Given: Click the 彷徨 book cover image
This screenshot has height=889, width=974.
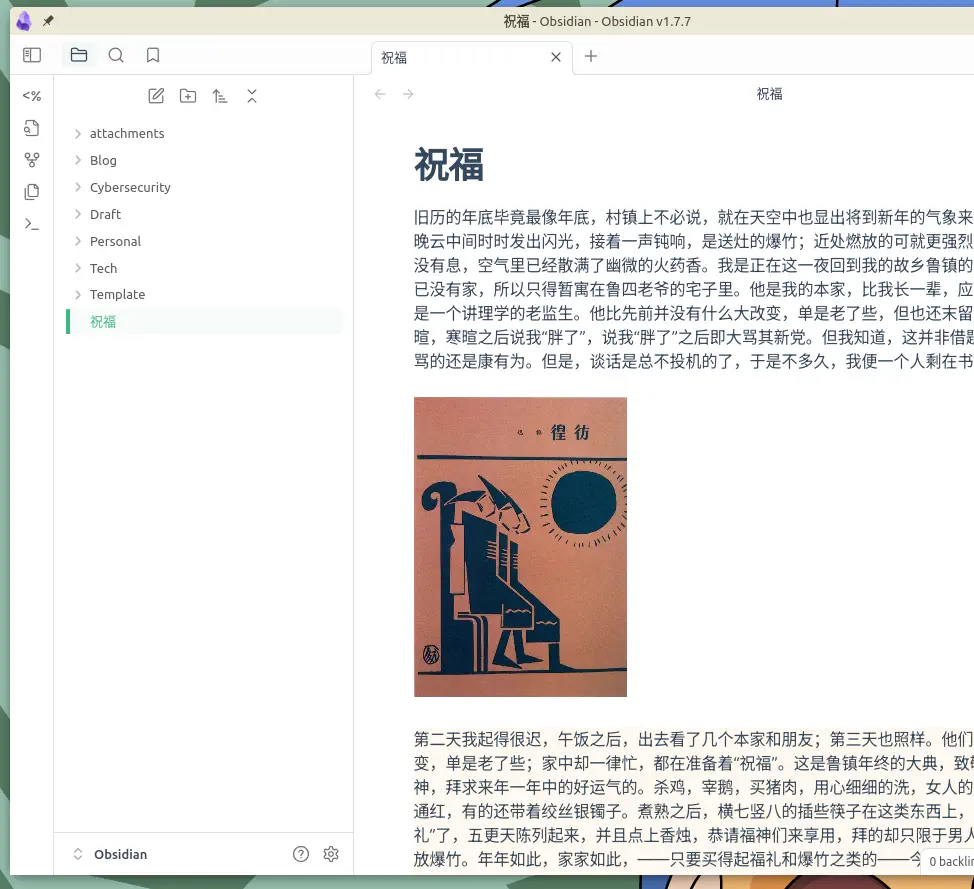Looking at the screenshot, I should click(521, 547).
